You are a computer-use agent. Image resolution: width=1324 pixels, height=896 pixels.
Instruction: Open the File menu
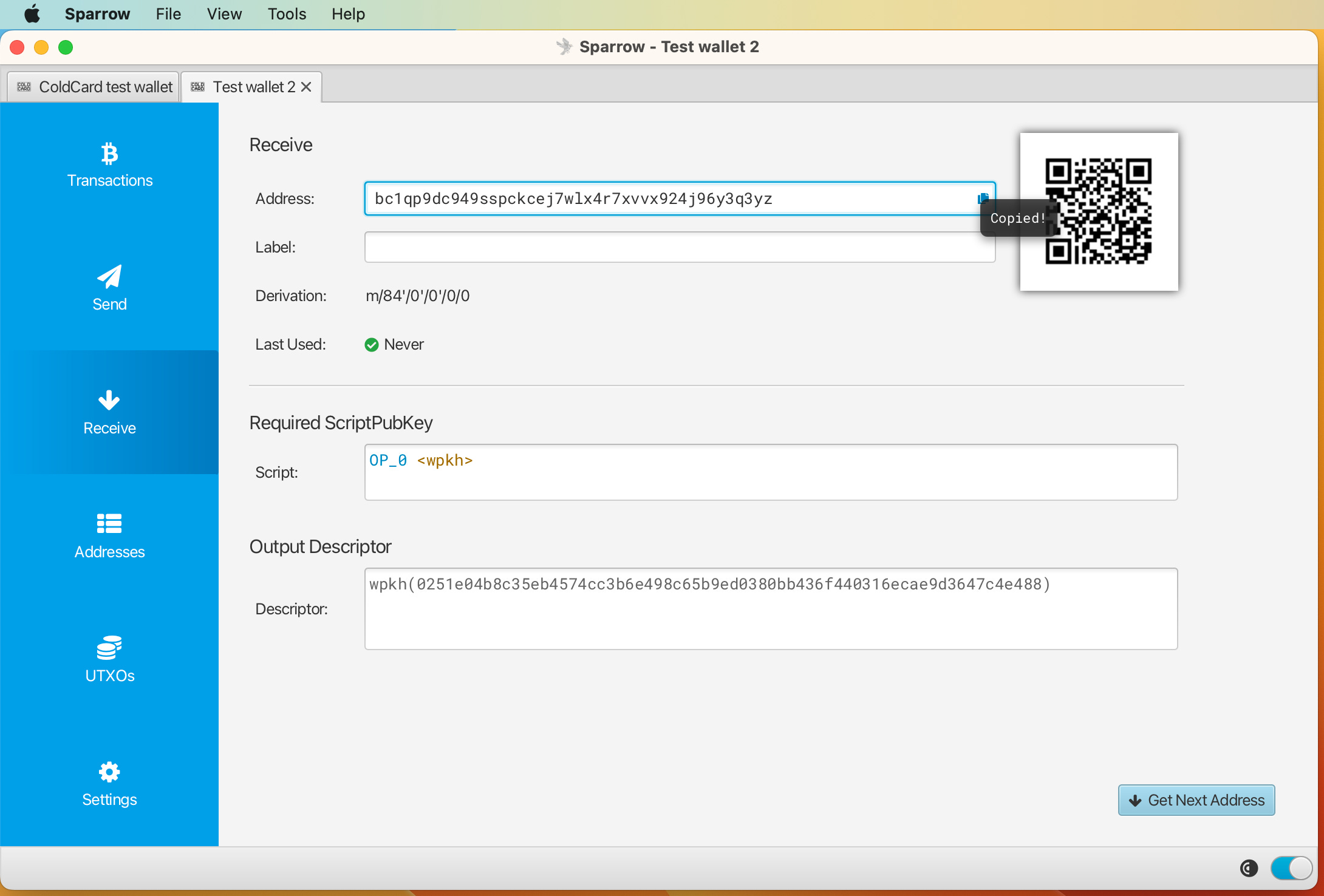tap(168, 14)
